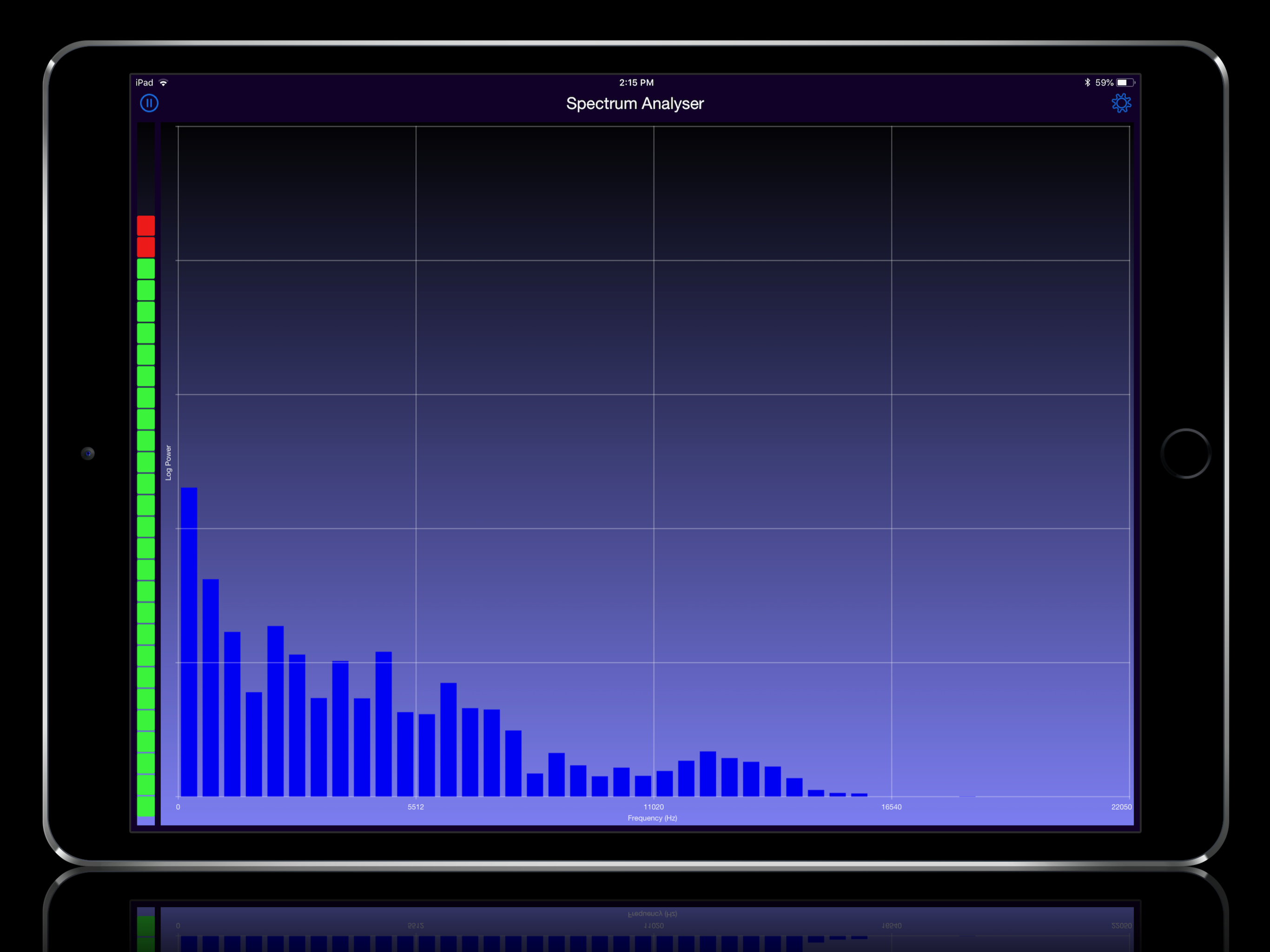This screenshot has width=1270, height=952.
Task: Click the 22050 frequency axis label
Action: pos(1121,807)
